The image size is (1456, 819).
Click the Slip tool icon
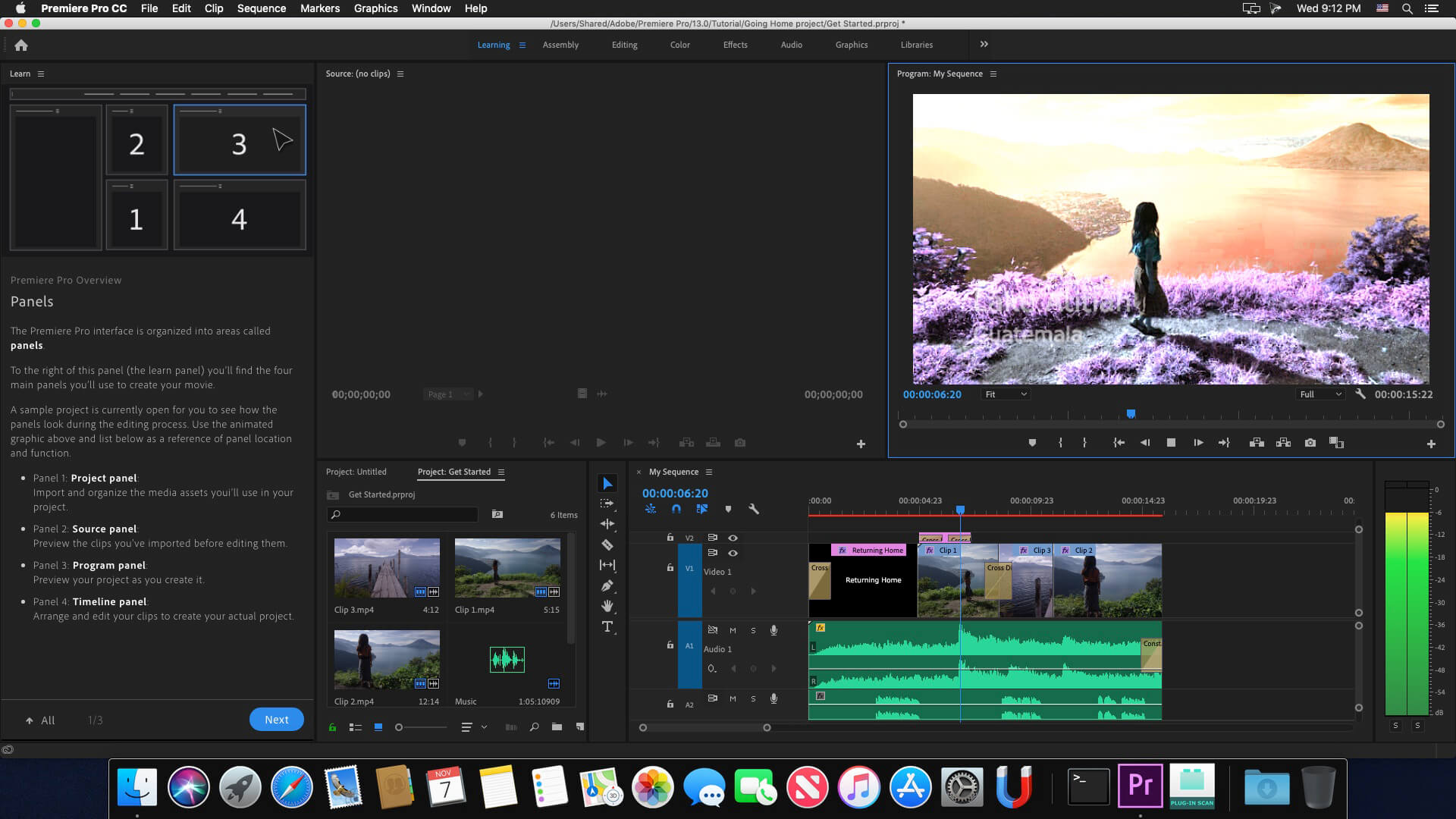coord(607,565)
